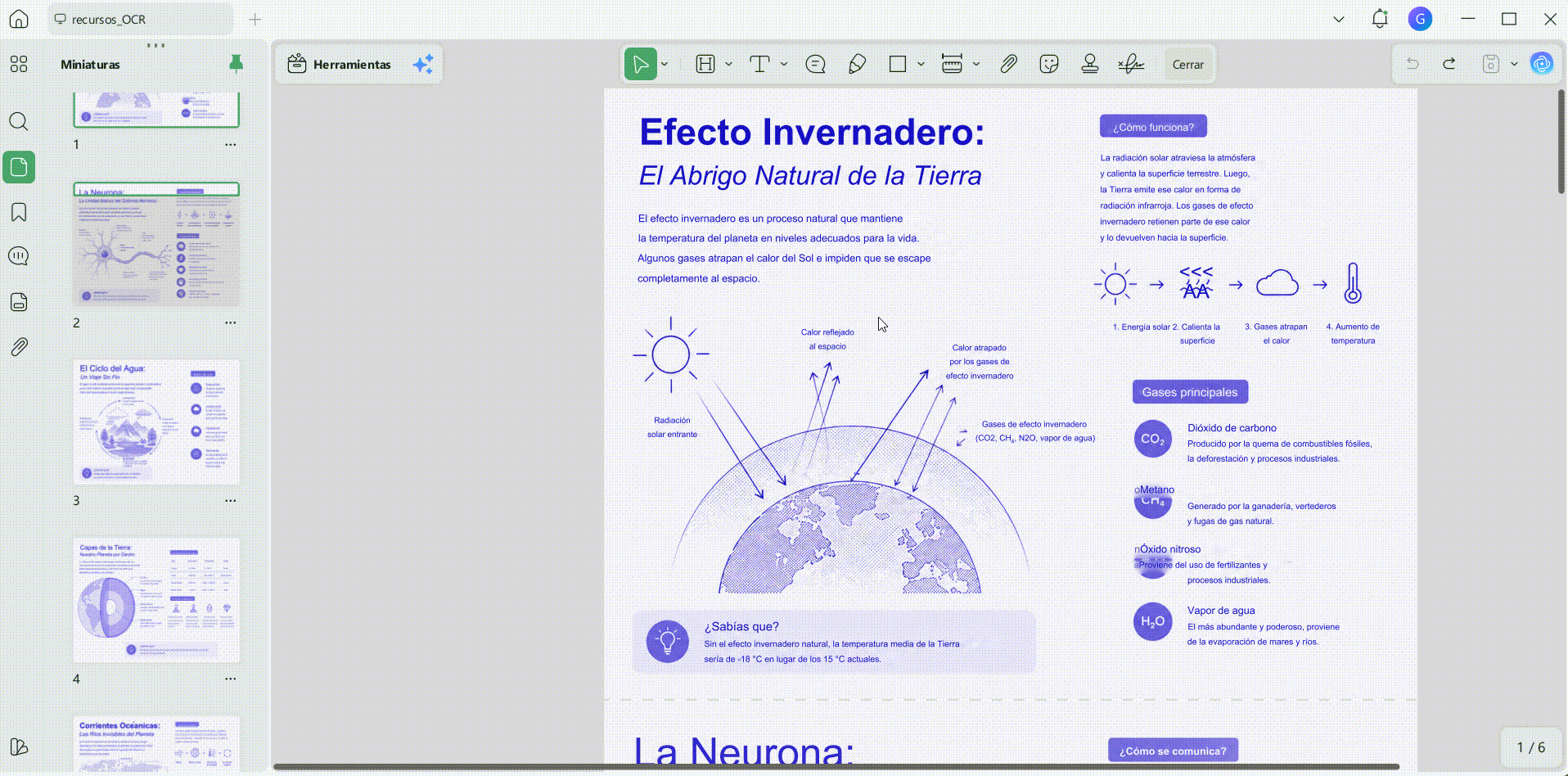The image size is (1568, 776).
Task: Open the Bookmarks panel
Action: pos(19,212)
